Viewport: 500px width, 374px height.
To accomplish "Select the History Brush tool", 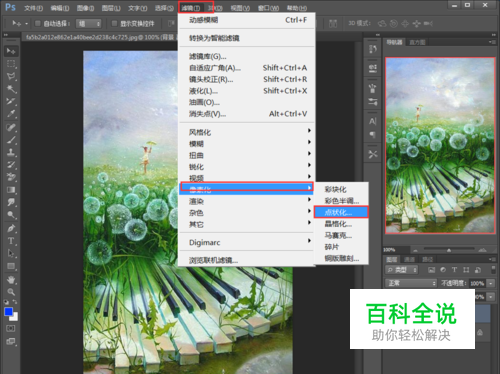I will 11,165.
